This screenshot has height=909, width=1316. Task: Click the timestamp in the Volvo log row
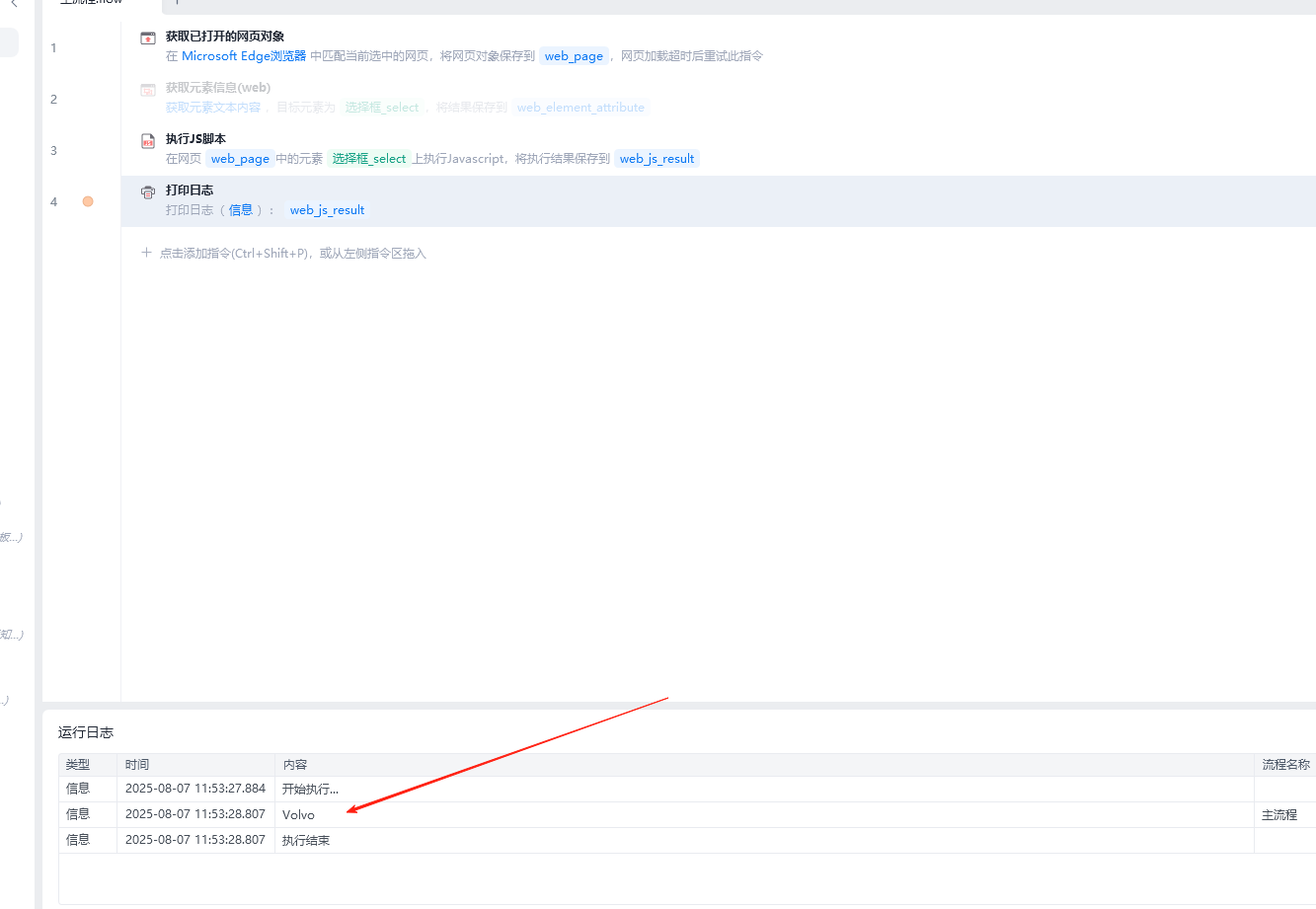point(195,814)
